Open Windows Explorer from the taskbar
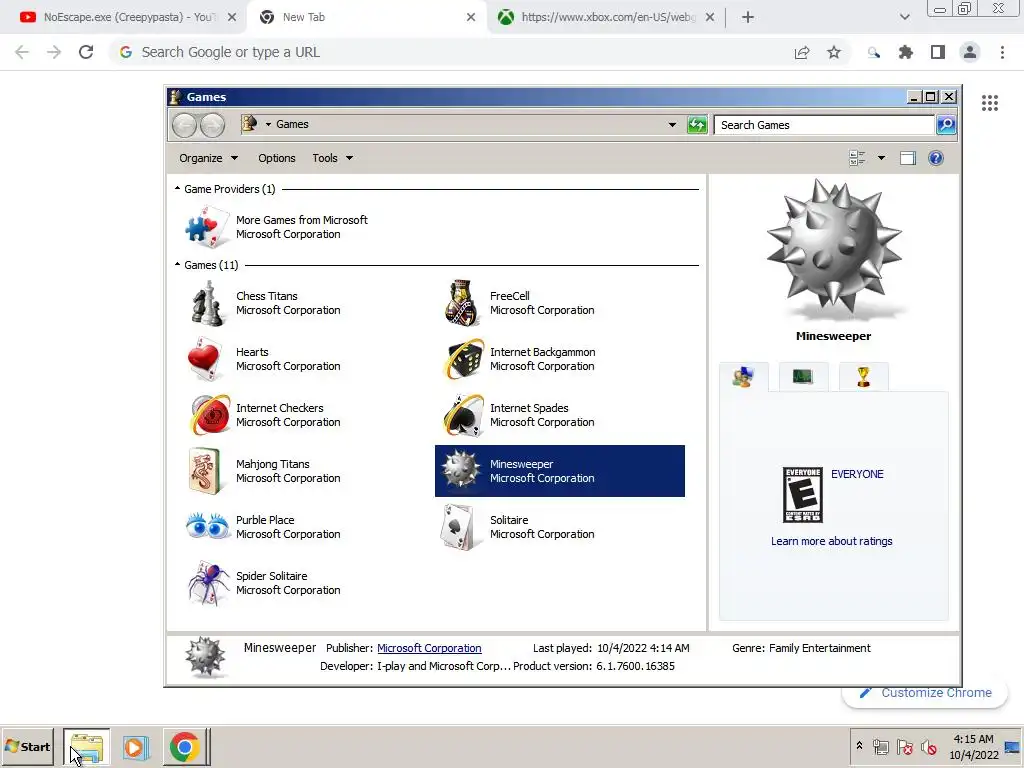 pos(87,747)
